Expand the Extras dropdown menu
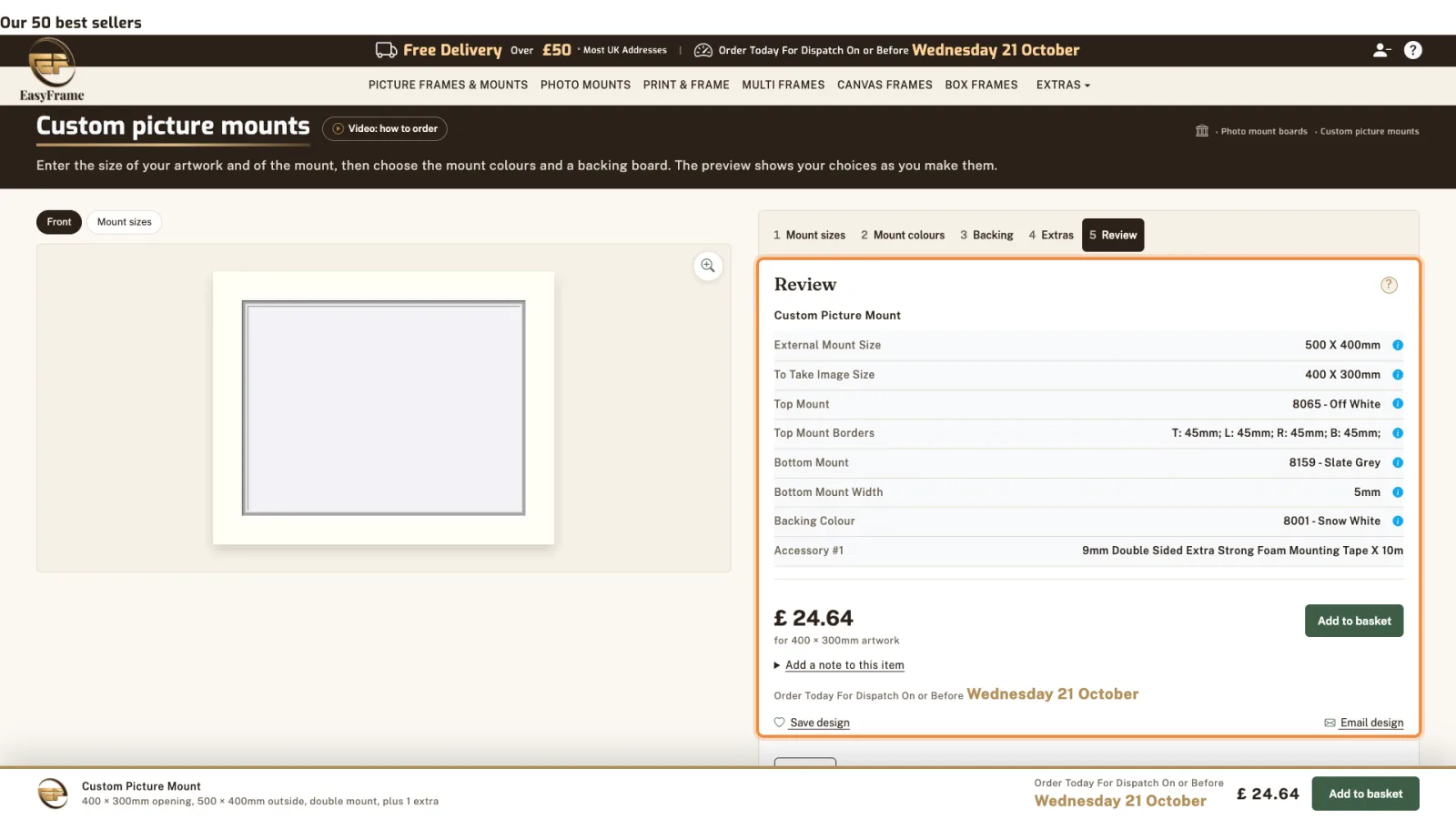 pyautogui.click(x=1063, y=85)
